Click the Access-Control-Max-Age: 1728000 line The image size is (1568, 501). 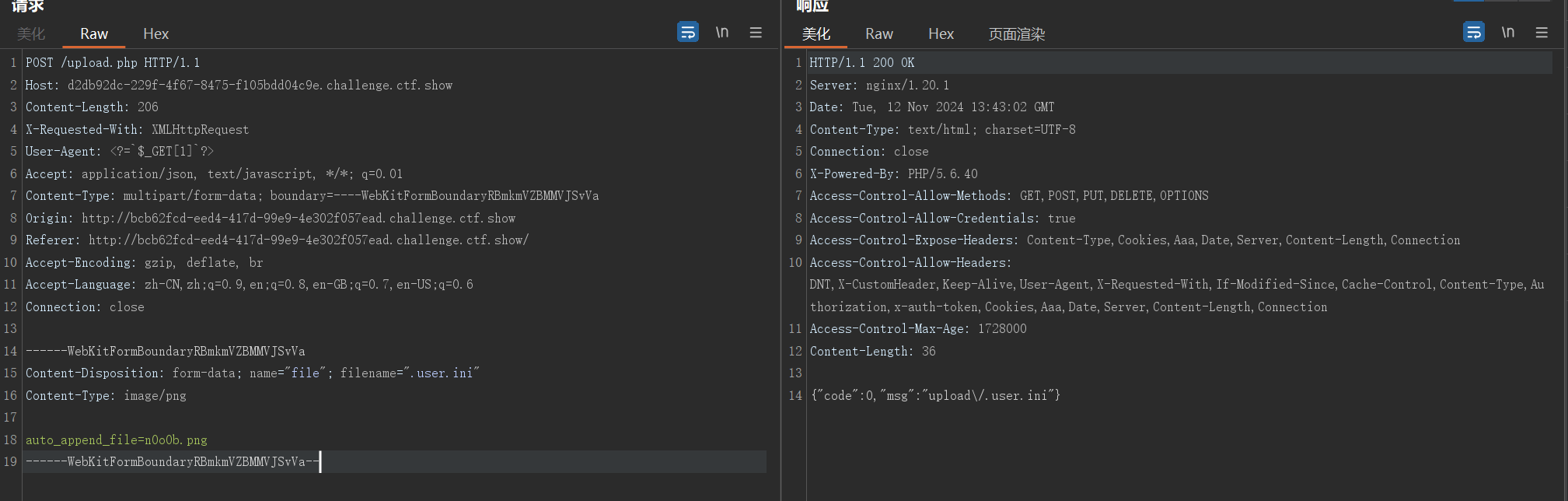918,328
